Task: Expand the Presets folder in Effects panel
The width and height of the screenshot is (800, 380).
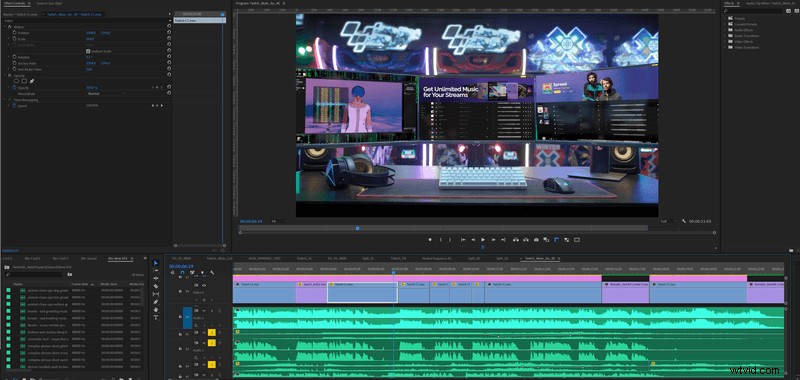Action: click(725, 18)
